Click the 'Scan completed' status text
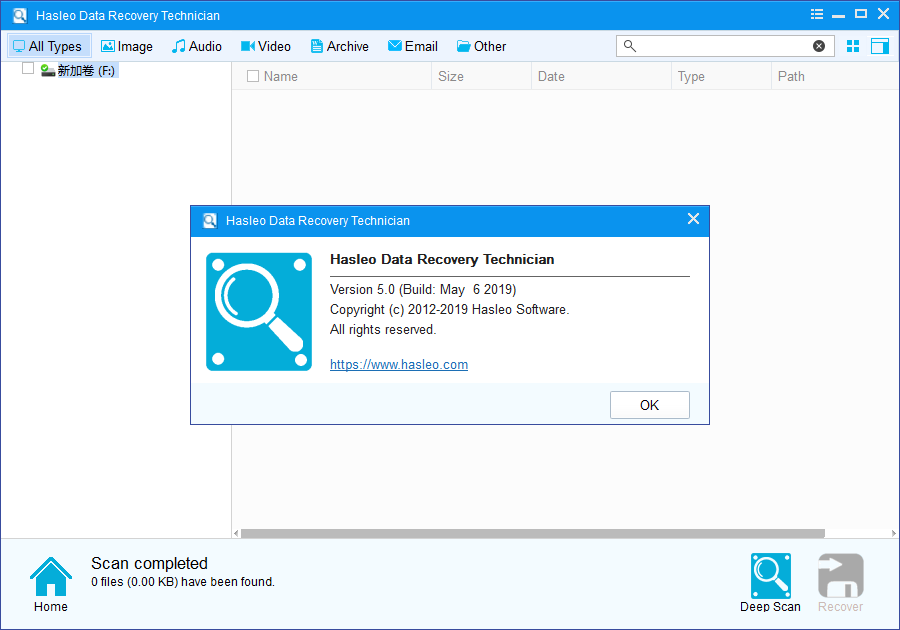 pos(149,563)
